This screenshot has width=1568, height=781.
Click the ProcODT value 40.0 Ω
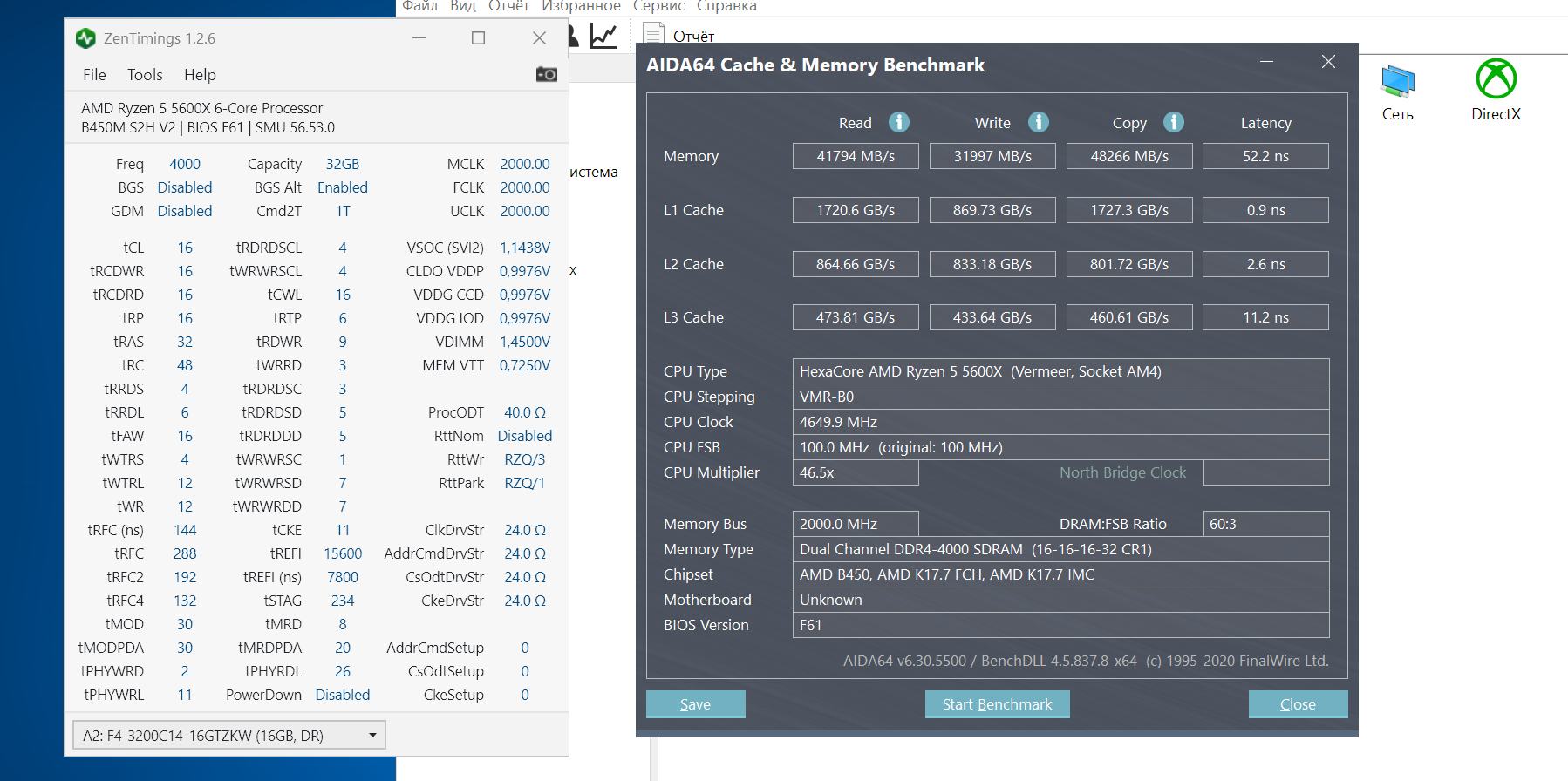(x=525, y=412)
